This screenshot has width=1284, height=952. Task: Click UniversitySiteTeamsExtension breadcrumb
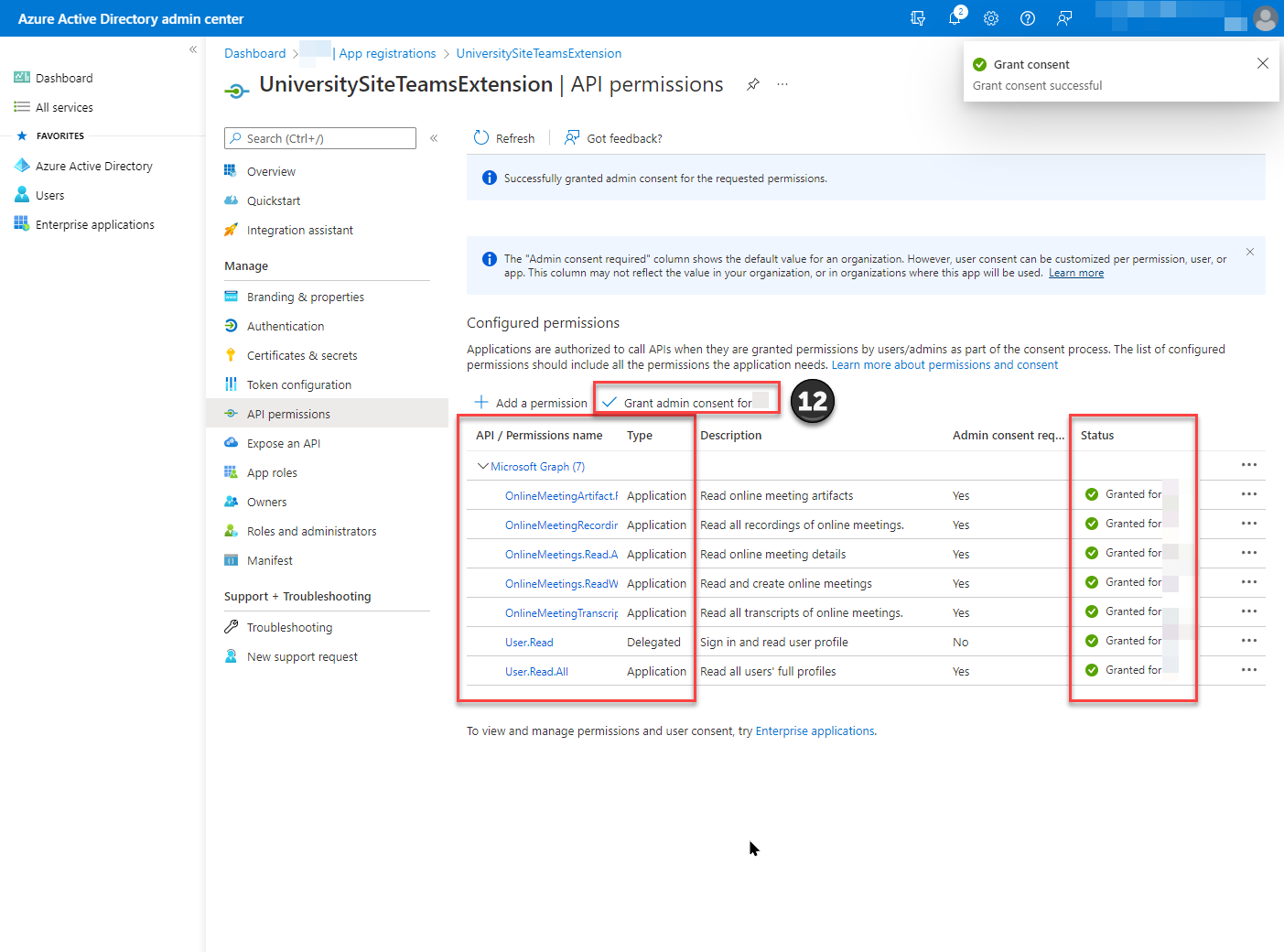click(x=539, y=53)
